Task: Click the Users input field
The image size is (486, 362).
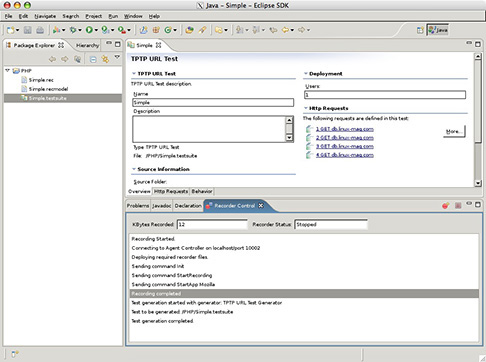Action: point(385,95)
